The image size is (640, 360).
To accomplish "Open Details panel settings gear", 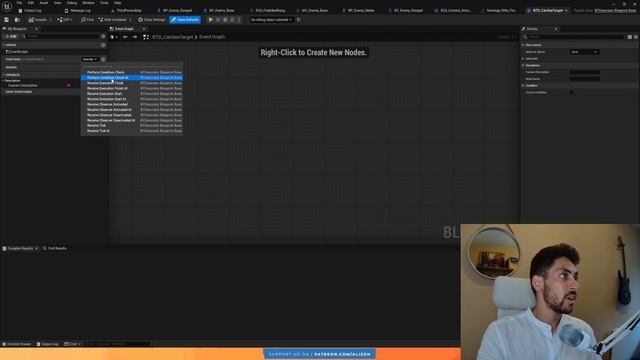I will 636,37.
